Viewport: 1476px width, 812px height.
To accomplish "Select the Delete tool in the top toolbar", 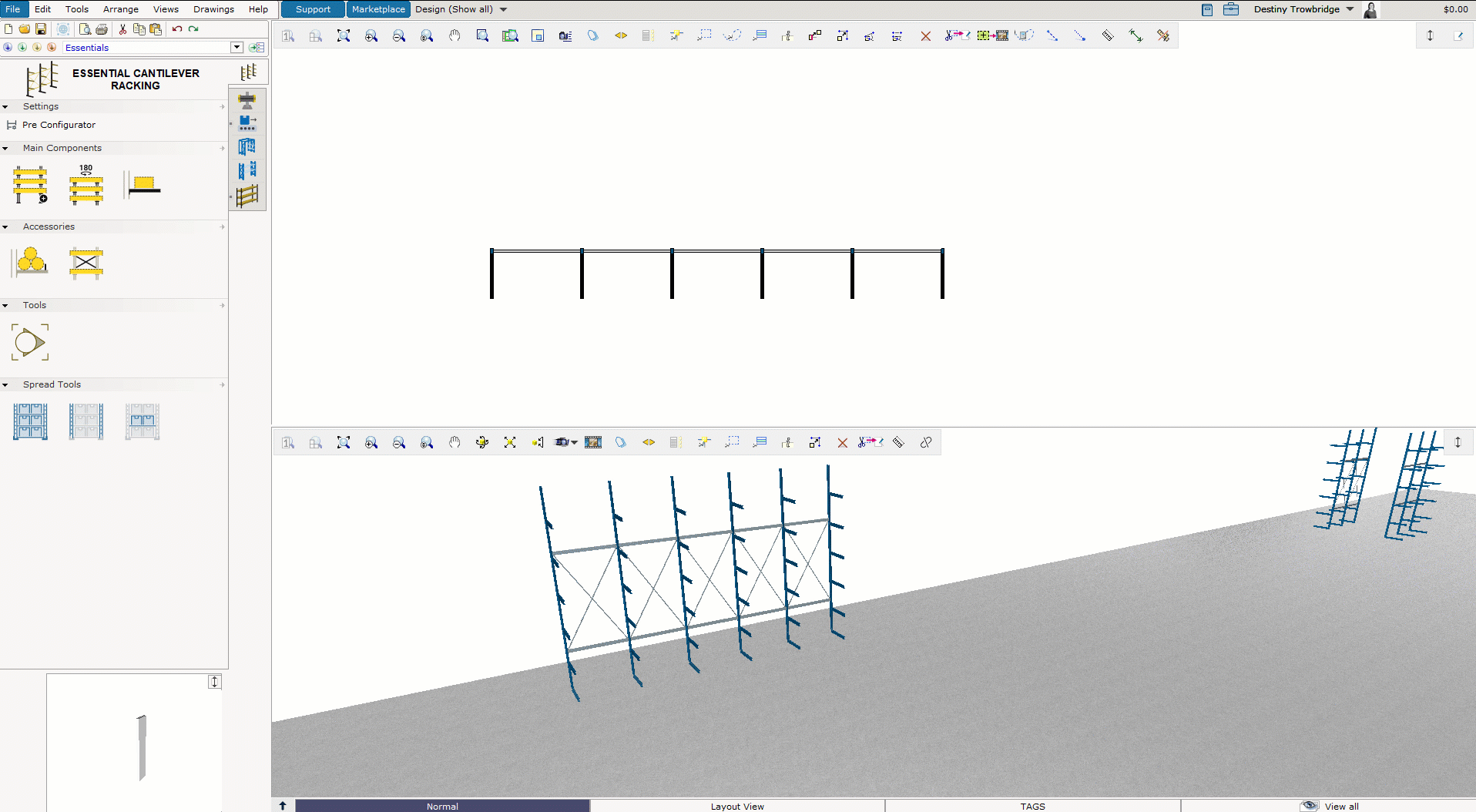I will coord(927,35).
